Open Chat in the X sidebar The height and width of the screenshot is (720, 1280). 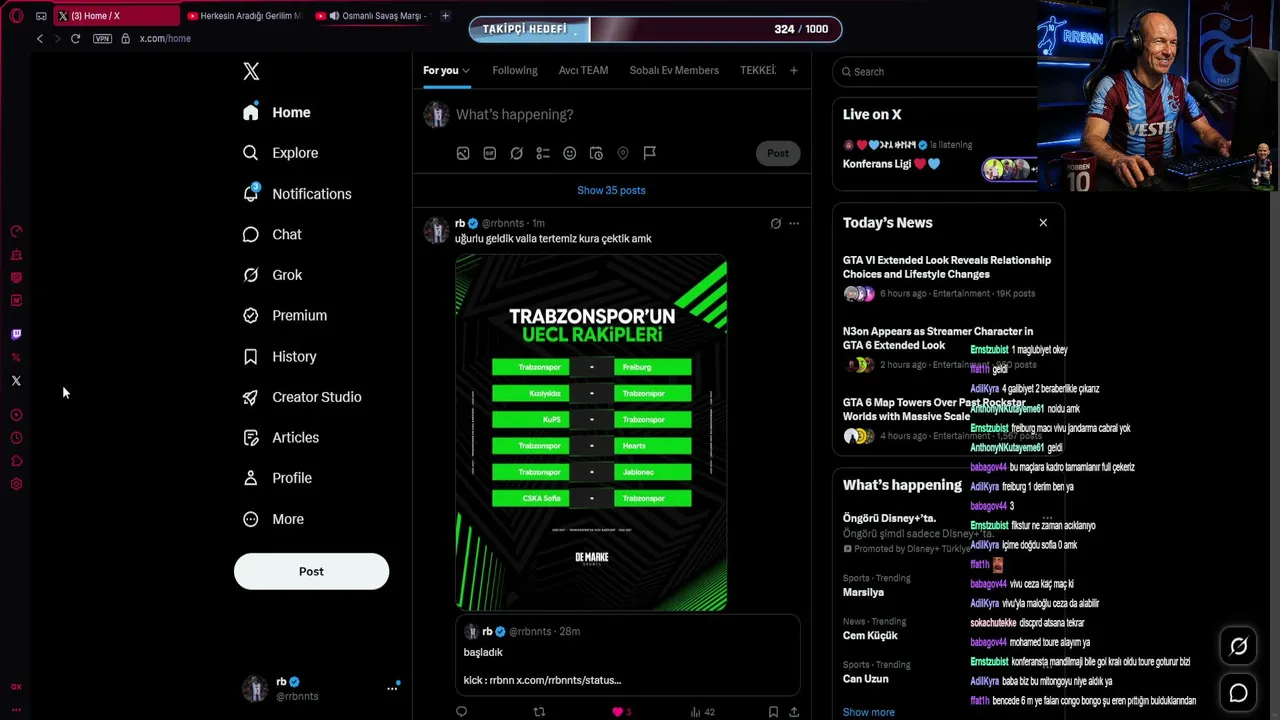272,234
